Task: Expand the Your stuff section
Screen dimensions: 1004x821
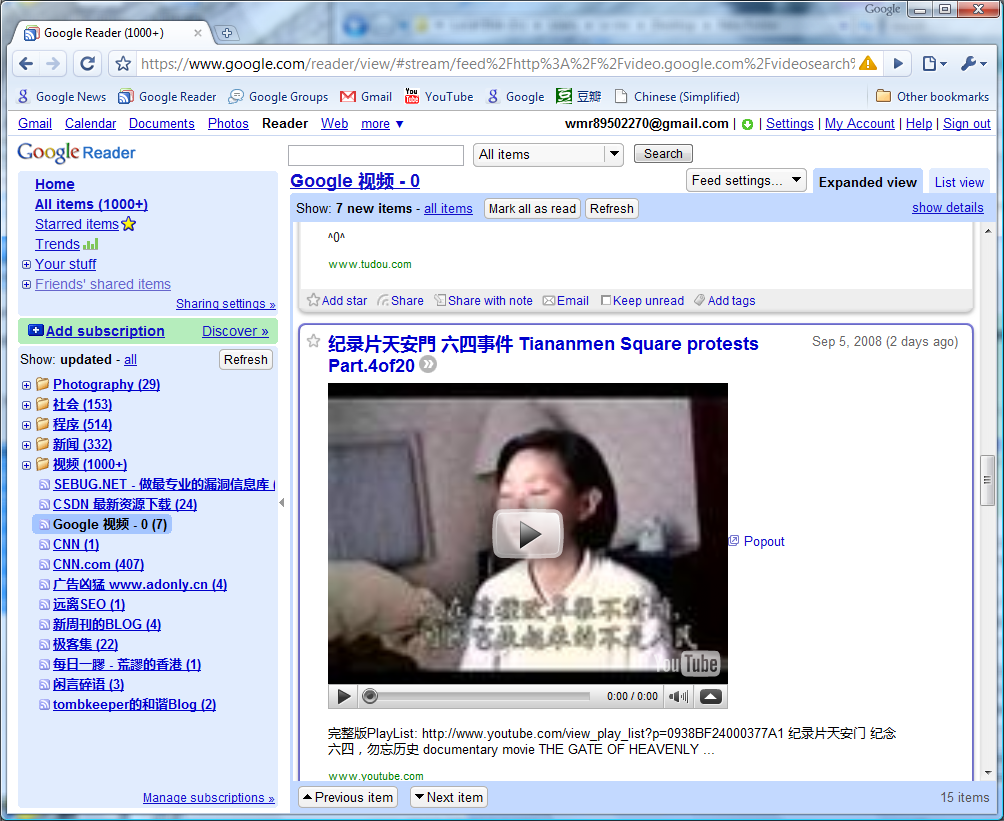Action: click(26, 264)
